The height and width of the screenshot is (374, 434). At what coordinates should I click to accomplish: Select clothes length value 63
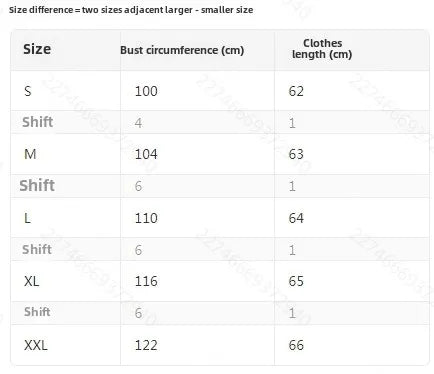(296, 154)
